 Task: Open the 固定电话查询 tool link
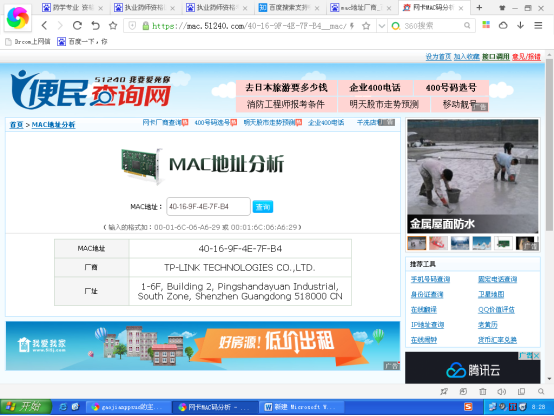click(497, 279)
